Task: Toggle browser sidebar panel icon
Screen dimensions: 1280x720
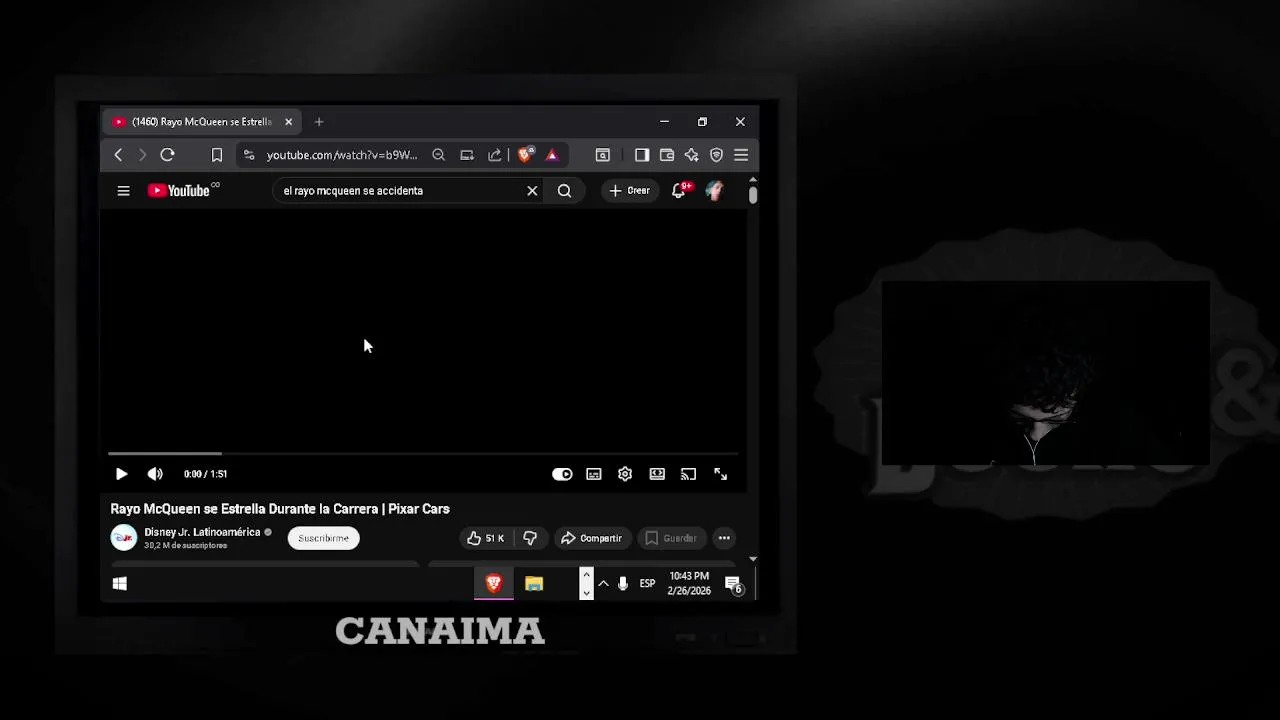Action: pyautogui.click(x=642, y=155)
